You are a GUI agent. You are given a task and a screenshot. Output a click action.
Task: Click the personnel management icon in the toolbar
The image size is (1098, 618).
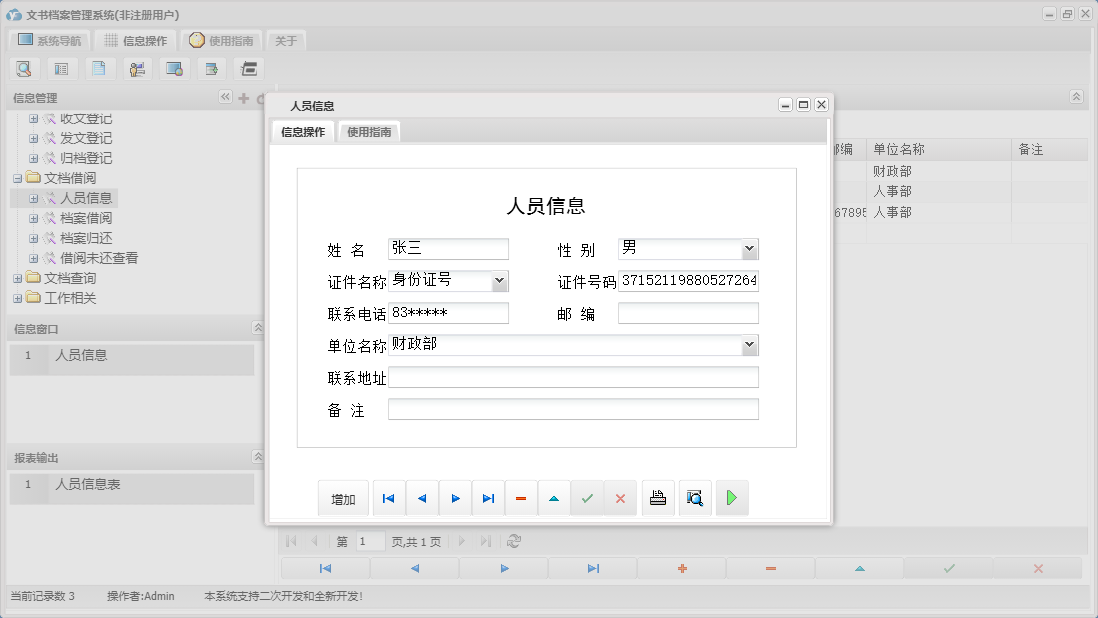136,68
